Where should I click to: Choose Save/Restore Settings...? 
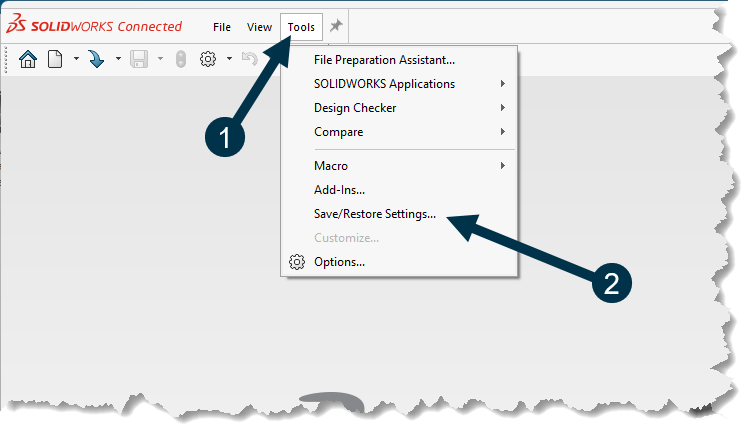point(399,214)
